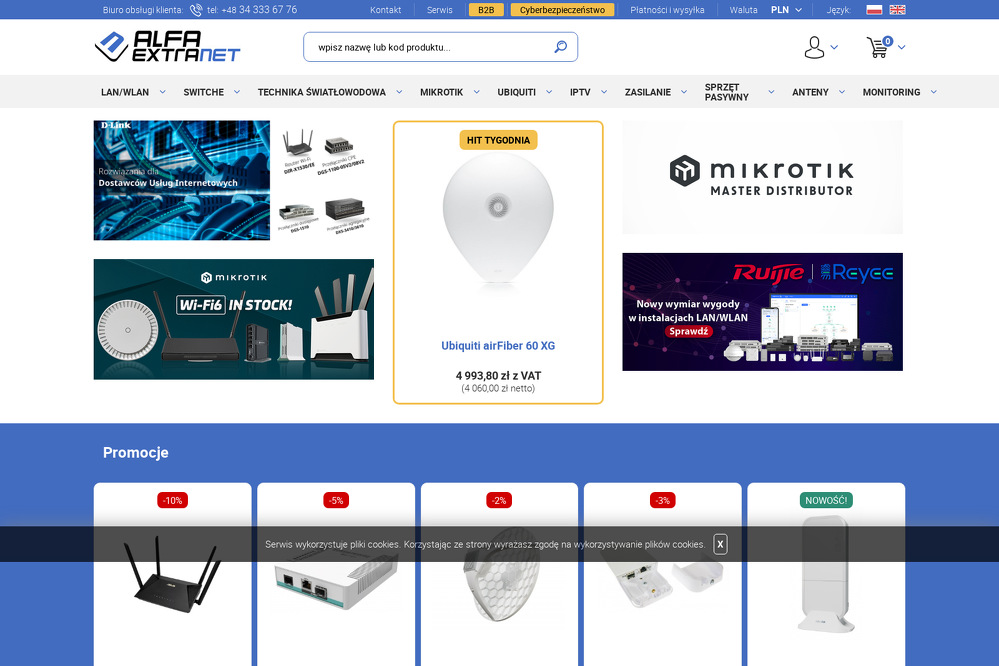This screenshot has width=999, height=666.
Task: Switch language with the Polish flag
Action: click(874, 10)
